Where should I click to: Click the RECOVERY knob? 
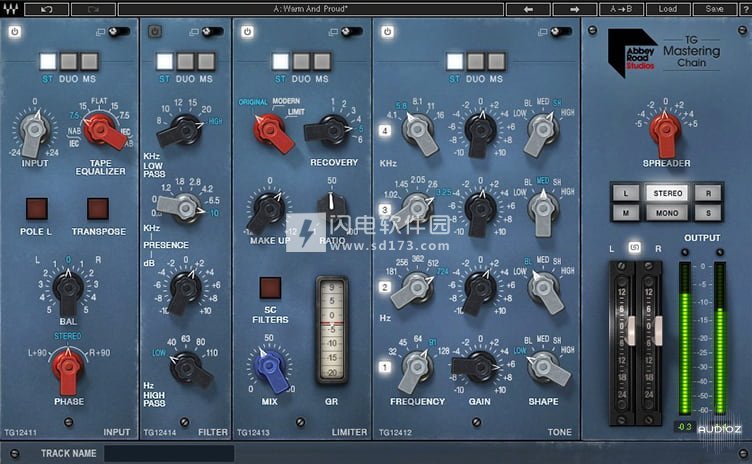coord(332,130)
